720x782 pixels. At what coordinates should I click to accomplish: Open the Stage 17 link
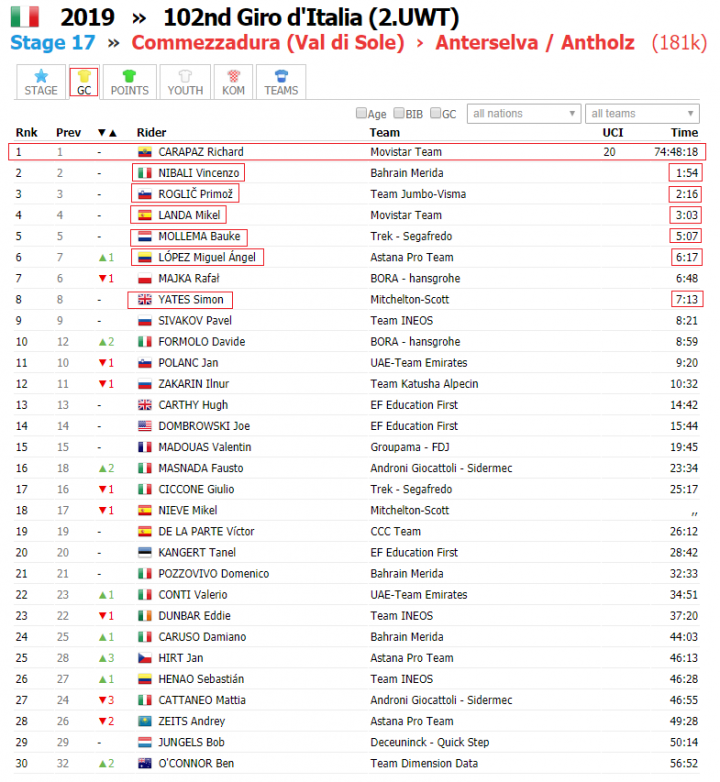tap(53, 42)
